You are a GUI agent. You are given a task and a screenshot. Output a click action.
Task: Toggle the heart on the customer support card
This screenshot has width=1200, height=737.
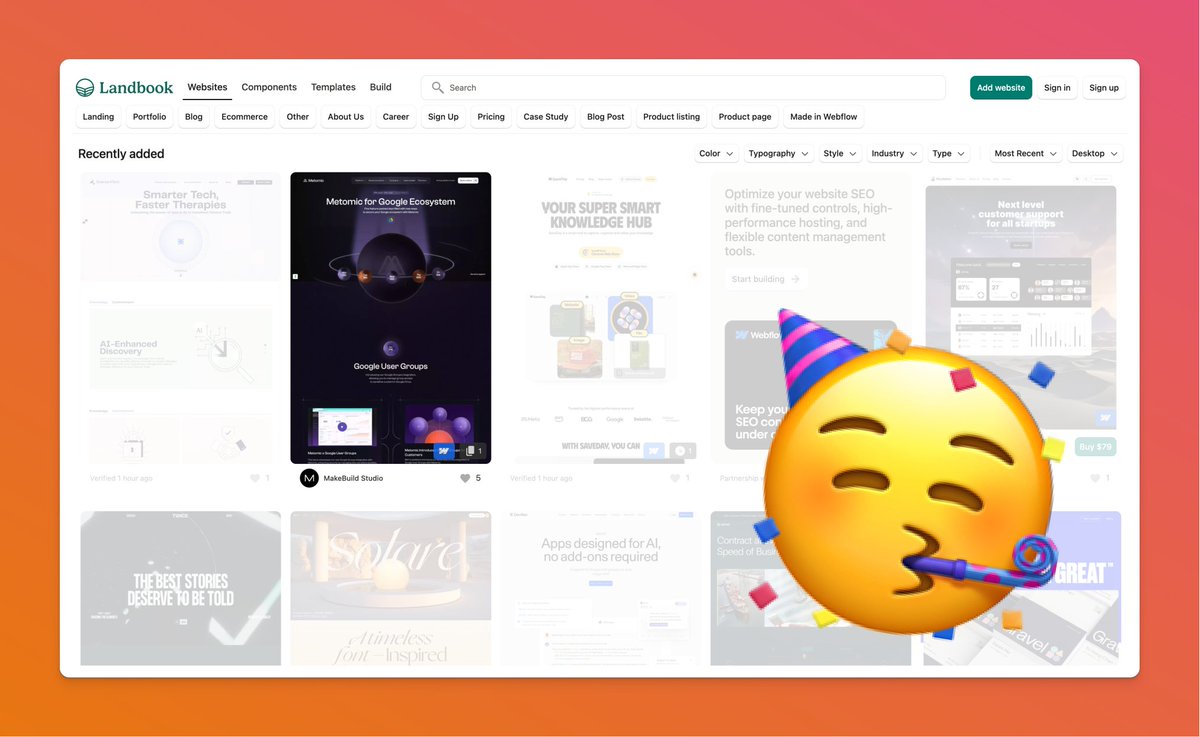[1096, 478]
